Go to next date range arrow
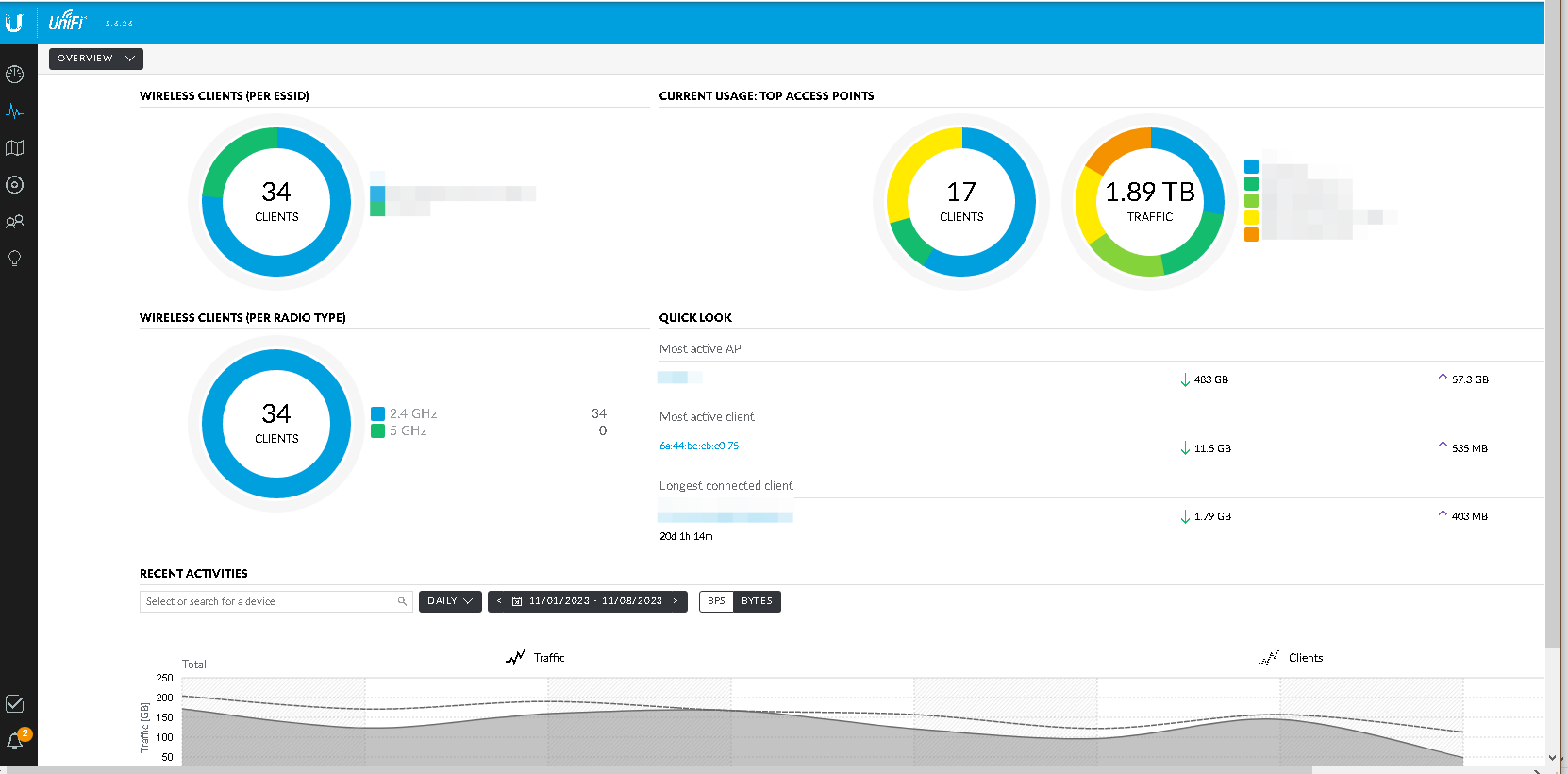Image resolution: width=1568 pixels, height=774 pixels. [x=676, y=601]
